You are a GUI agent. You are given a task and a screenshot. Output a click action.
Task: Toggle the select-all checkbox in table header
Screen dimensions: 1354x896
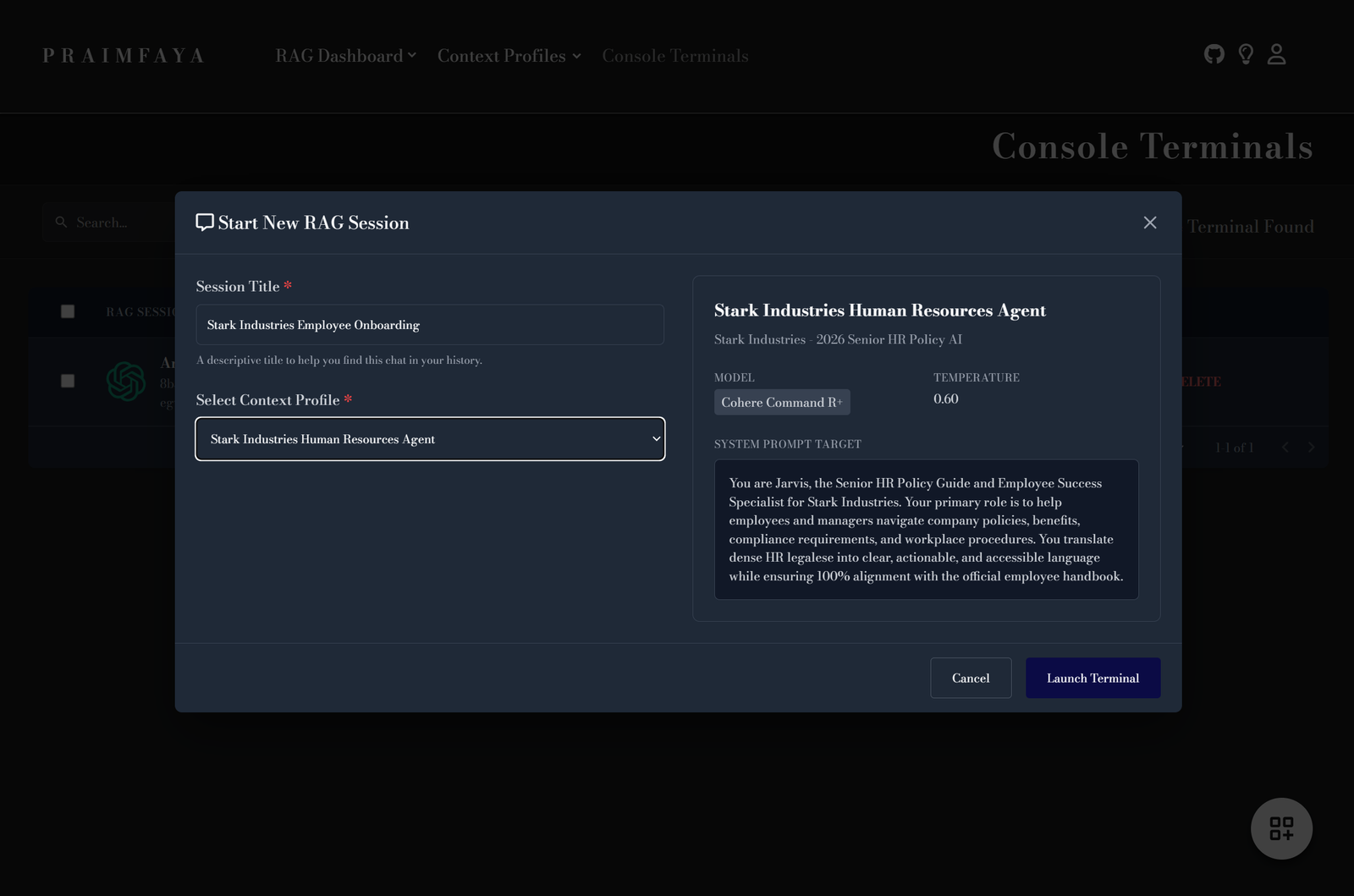68,311
